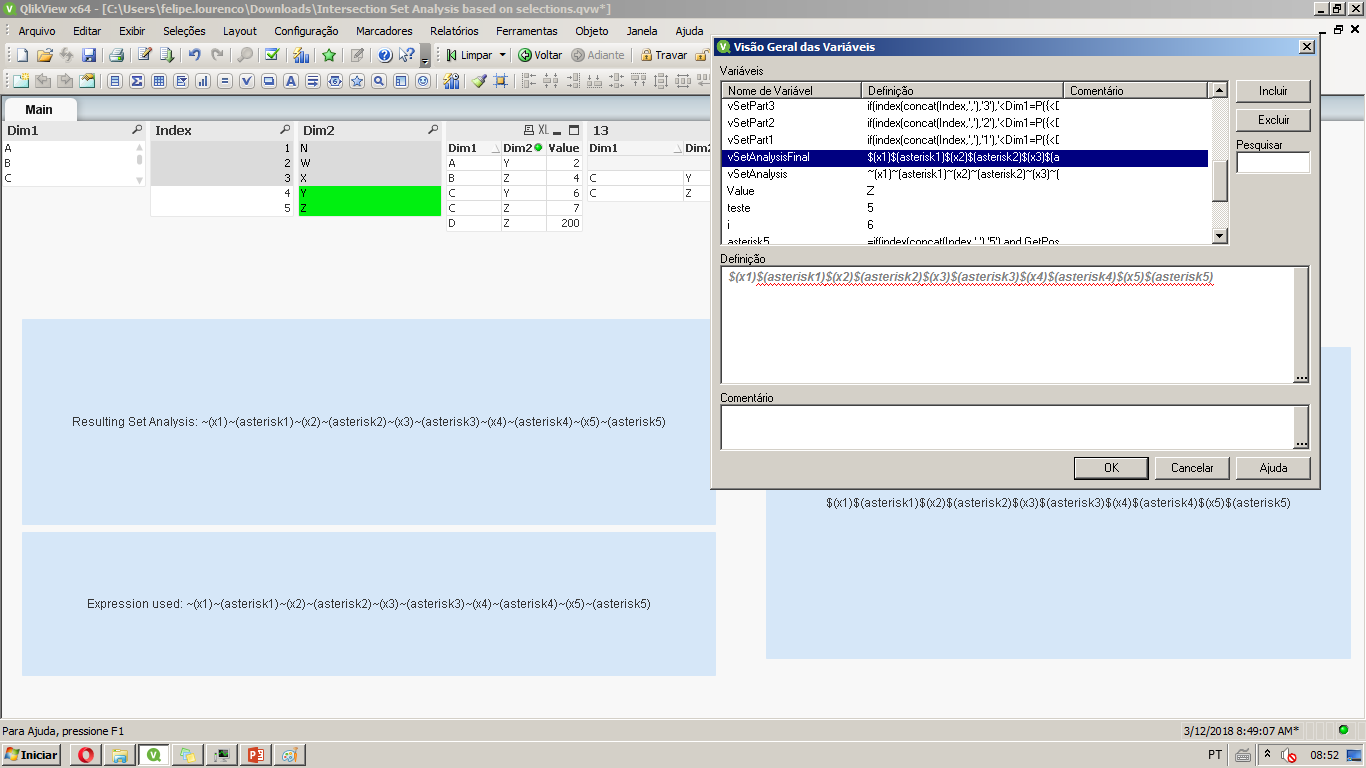Open the Definição expression editor ellipsis button
The image size is (1366, 768).
coord(1301,377)
